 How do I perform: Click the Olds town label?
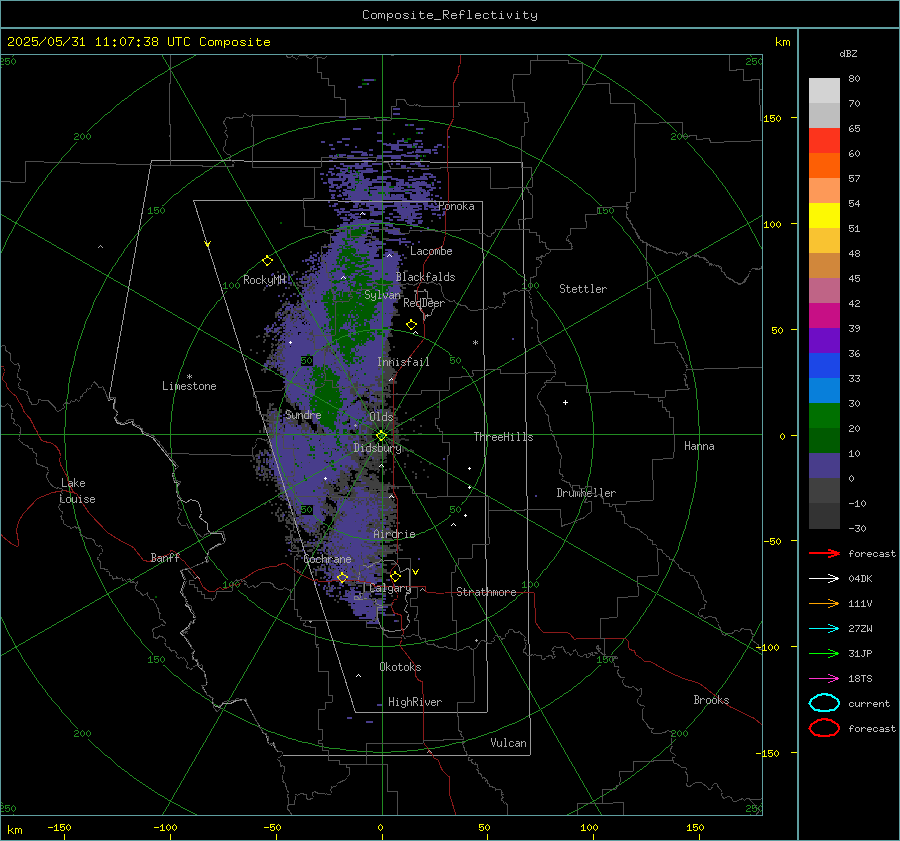(x=381, y=417)
